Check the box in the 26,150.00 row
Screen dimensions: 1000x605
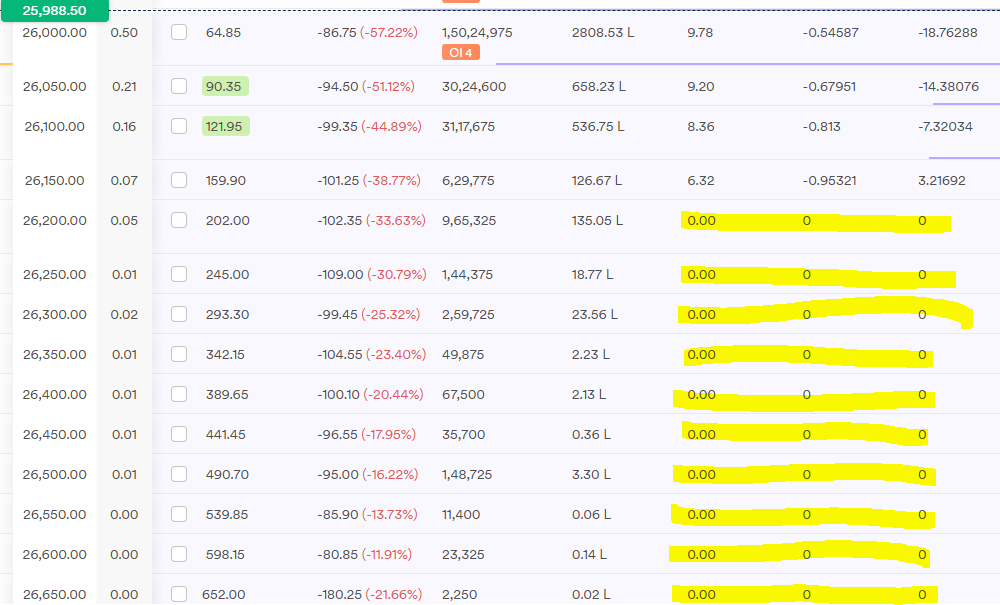[179, 180]
